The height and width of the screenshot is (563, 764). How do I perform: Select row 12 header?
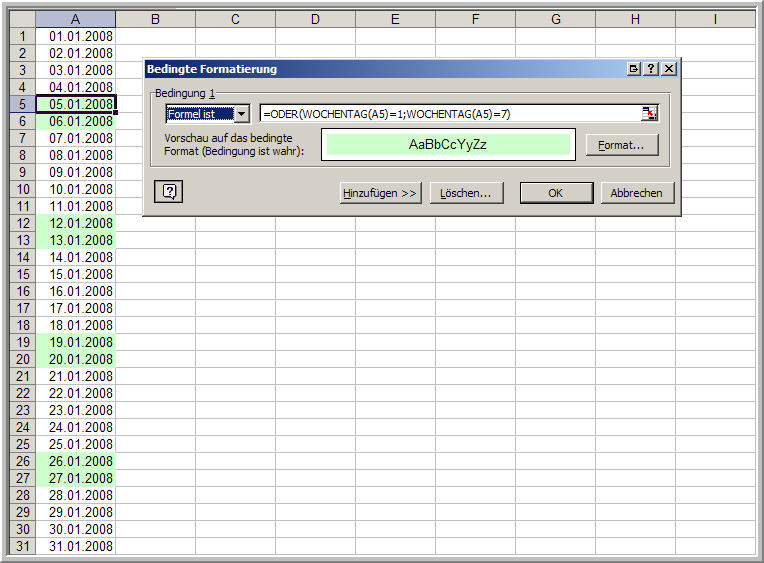point(22,223)
